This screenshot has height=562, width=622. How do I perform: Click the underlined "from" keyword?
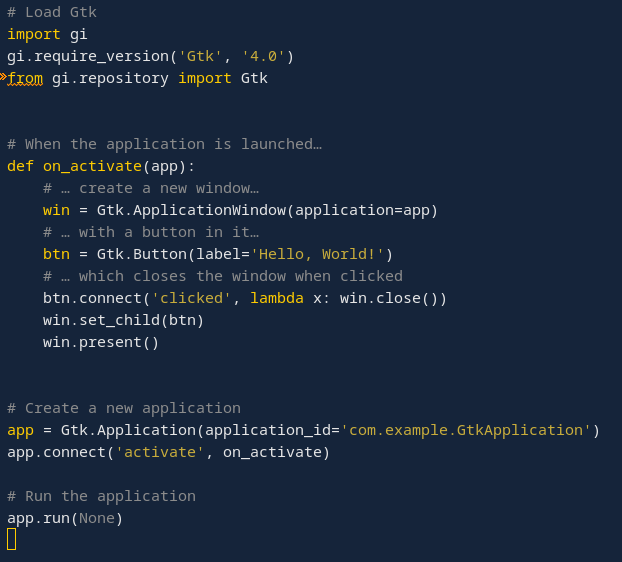(x=25, y=78)
